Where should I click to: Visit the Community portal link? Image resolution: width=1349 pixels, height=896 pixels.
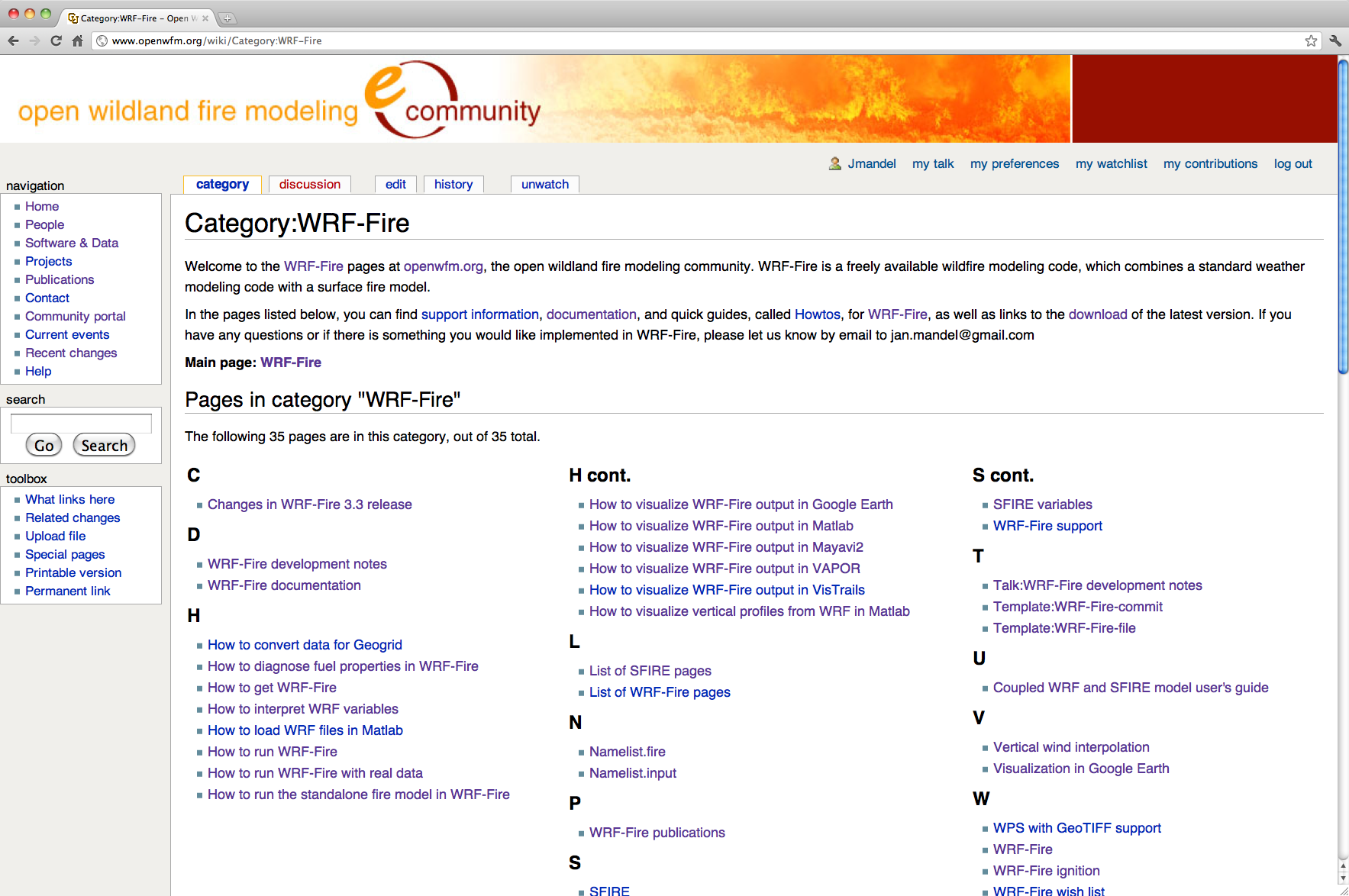pos(76,316)
